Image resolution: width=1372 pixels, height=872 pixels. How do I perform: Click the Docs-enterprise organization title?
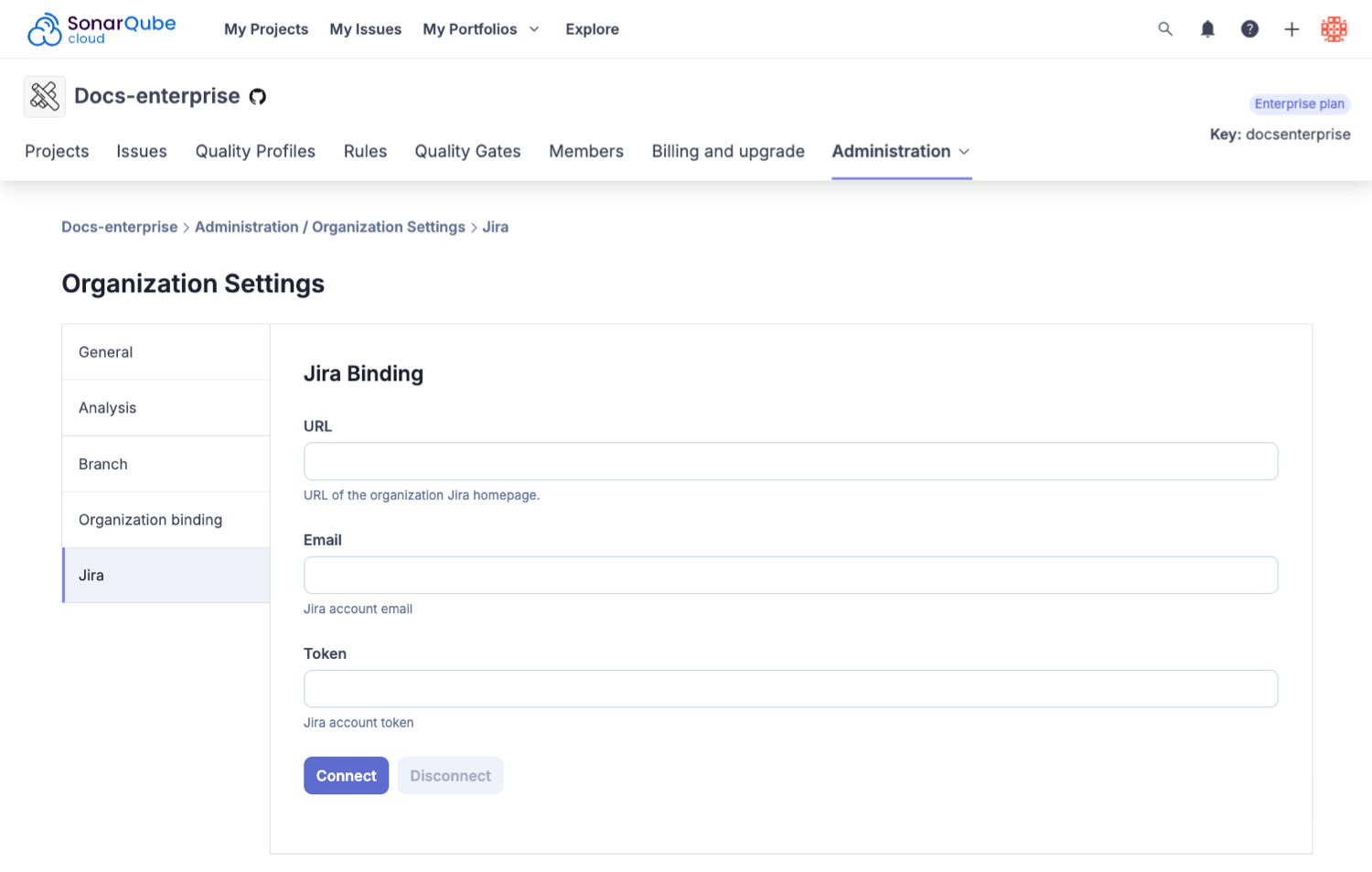click(x=157, y=96)
